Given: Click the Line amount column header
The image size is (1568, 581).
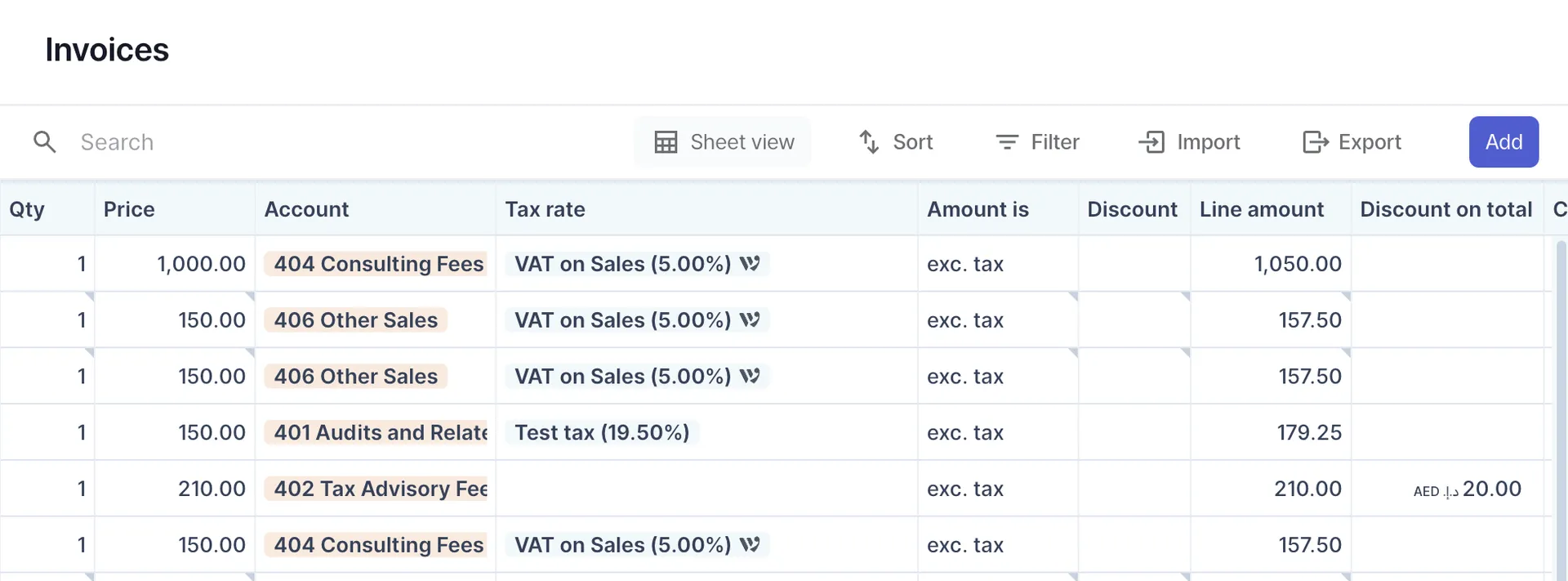Looking at the screenshot, I should pos(1261,209).
